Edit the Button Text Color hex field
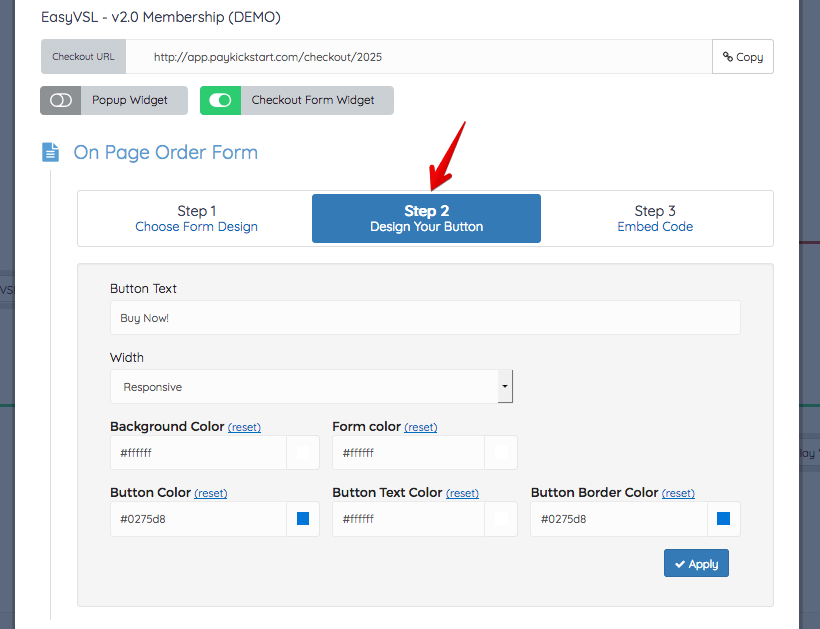Image resolution: width=820 pixels, height=629 pixels. point(408,519)
